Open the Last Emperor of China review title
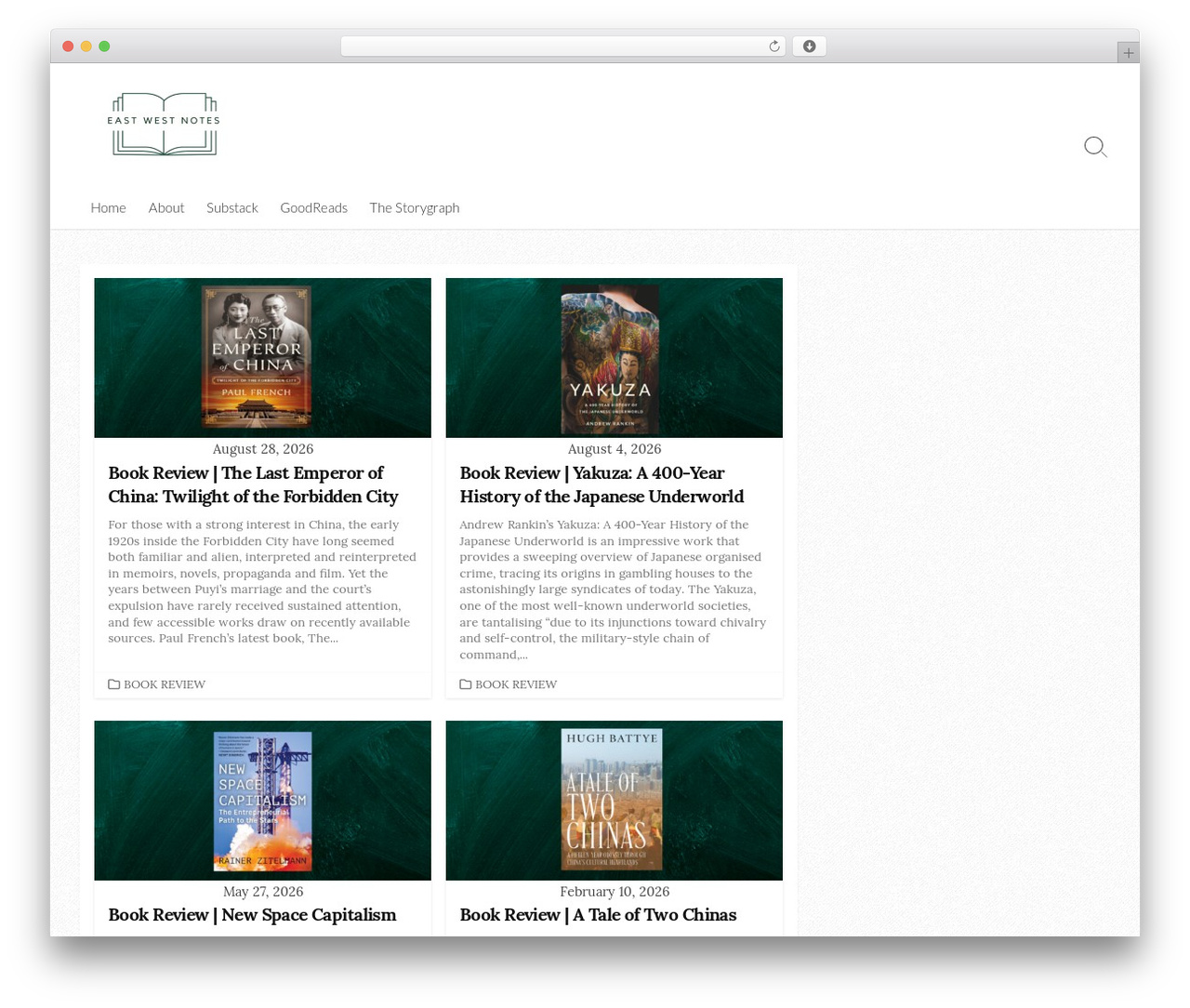 click(x=253, y=484)
